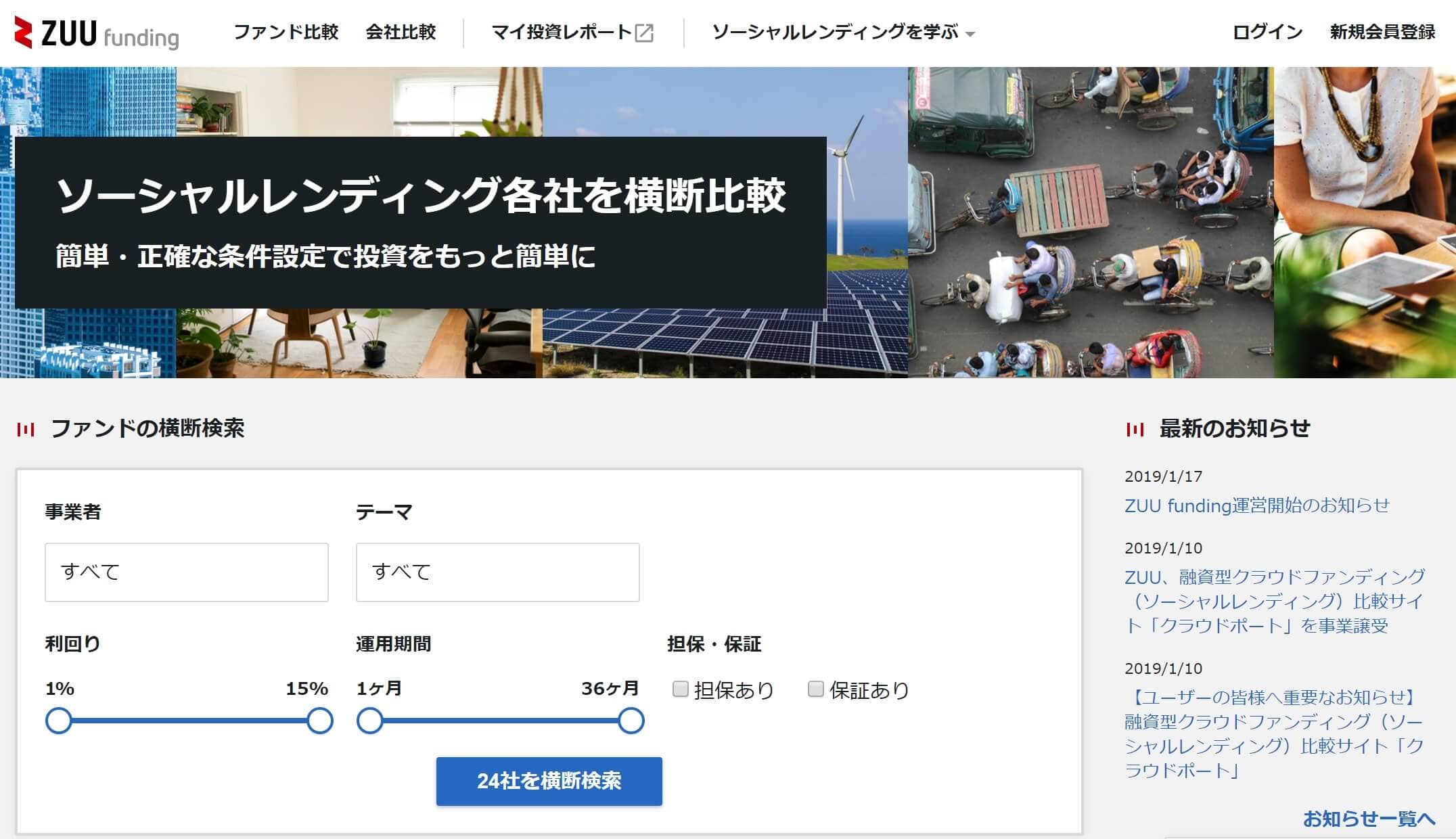Click the 利回り maximum slider handle at 15%
This screenshot has height=839, width=1456.
[319, 721]
